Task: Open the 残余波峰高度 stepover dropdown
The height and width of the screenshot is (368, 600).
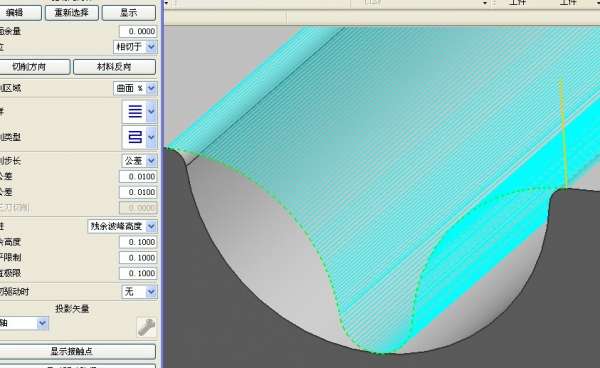Action: (151, 226)
